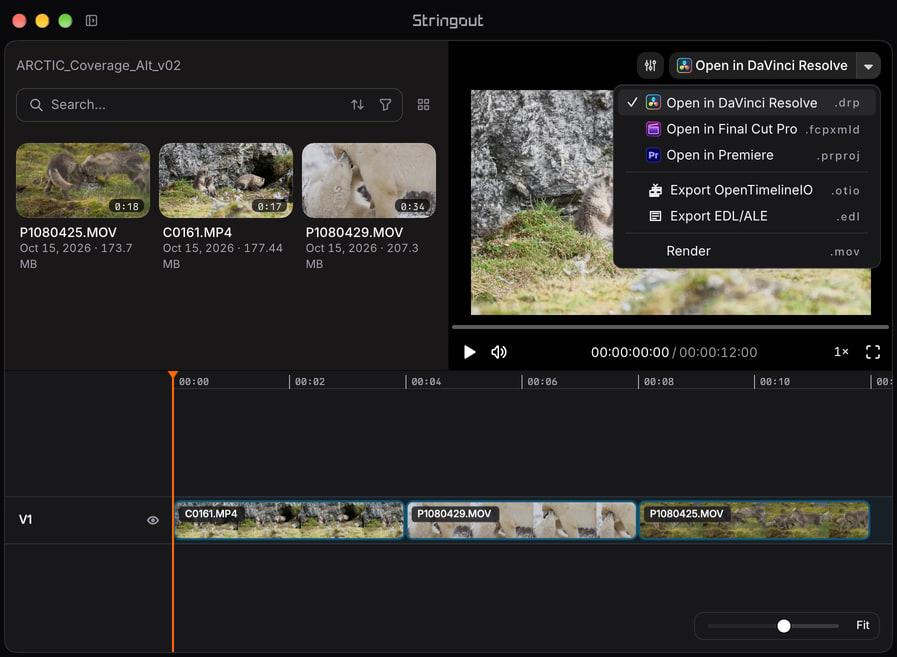The height and width of the screenshot is (657, 897).
Task: Select the P1080429.MOV thumbnail in media bin
Action: point(369,180)
